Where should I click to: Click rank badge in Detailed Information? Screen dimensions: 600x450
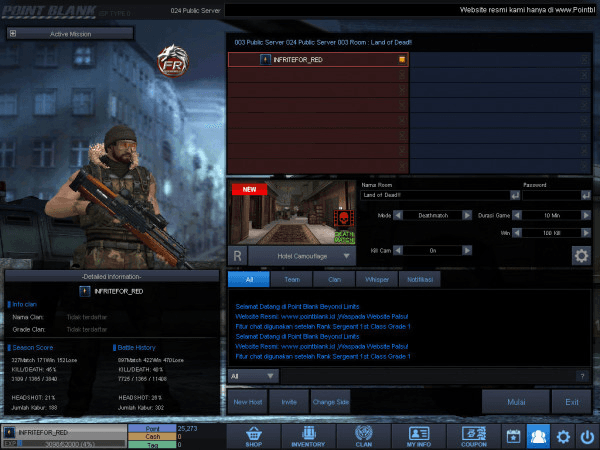tap(85, 291)
